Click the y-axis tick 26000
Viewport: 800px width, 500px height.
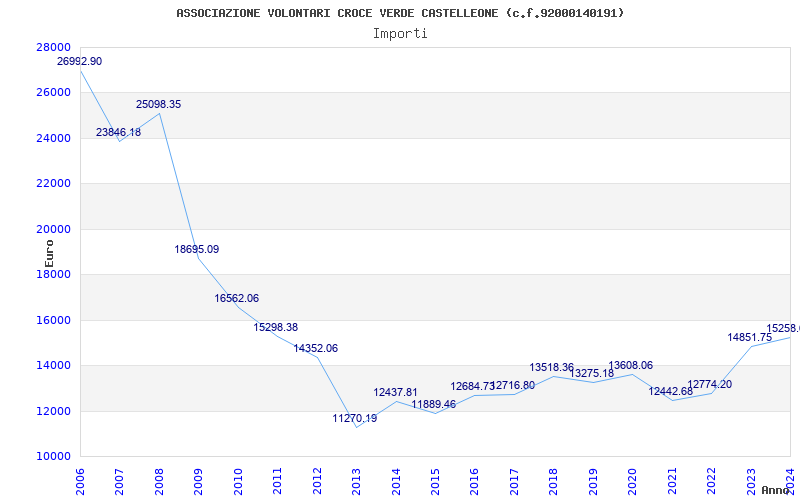point(54,93)
